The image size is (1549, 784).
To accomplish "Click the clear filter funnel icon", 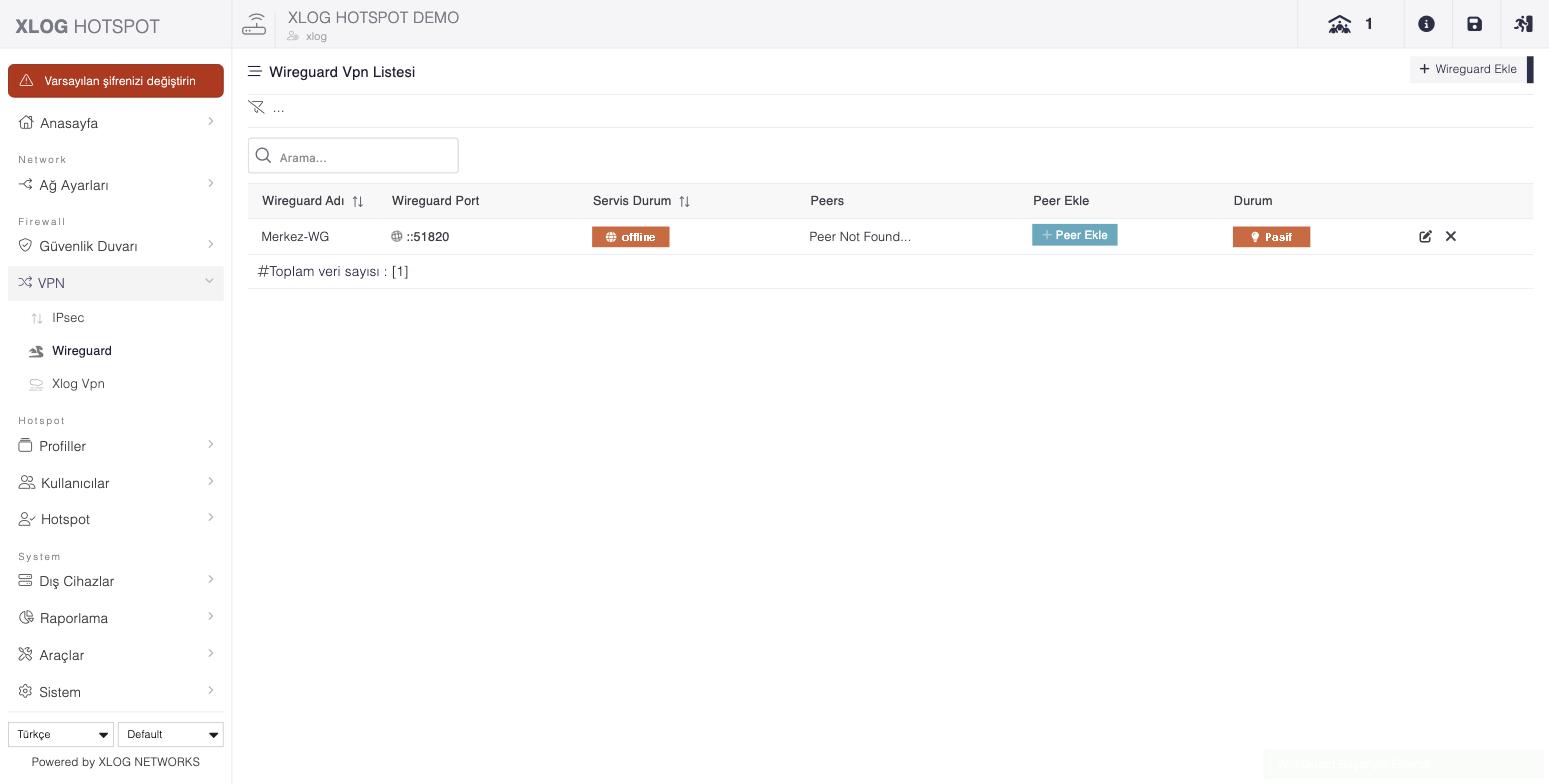I will click(x=256, y=107).
